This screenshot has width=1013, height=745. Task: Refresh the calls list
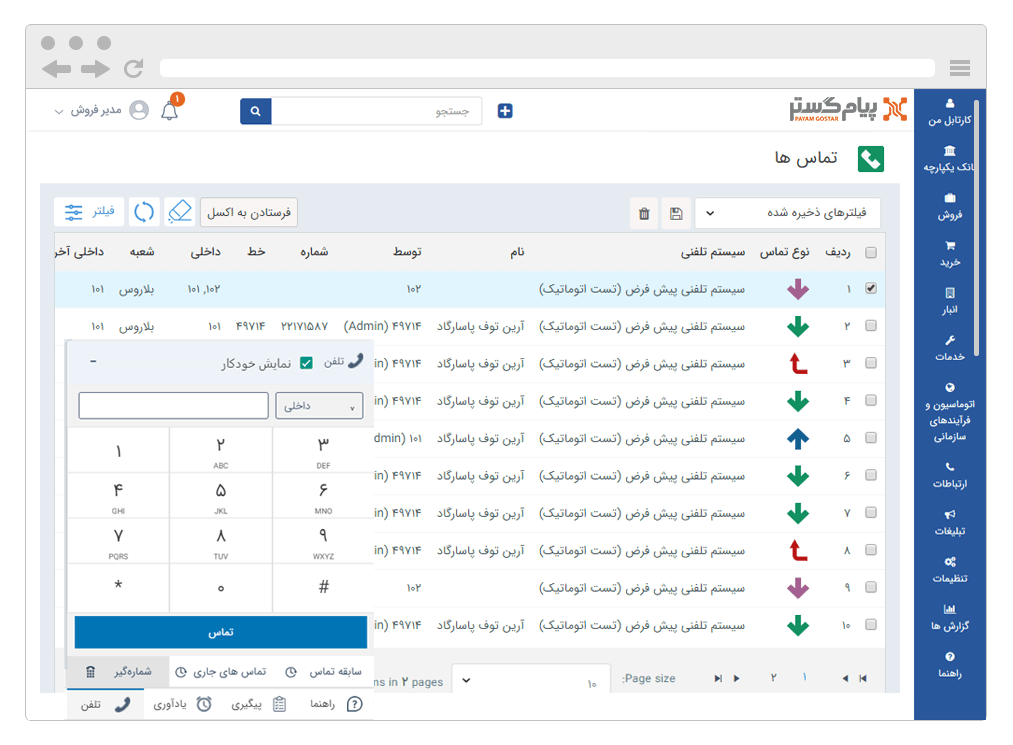point(143,211)
